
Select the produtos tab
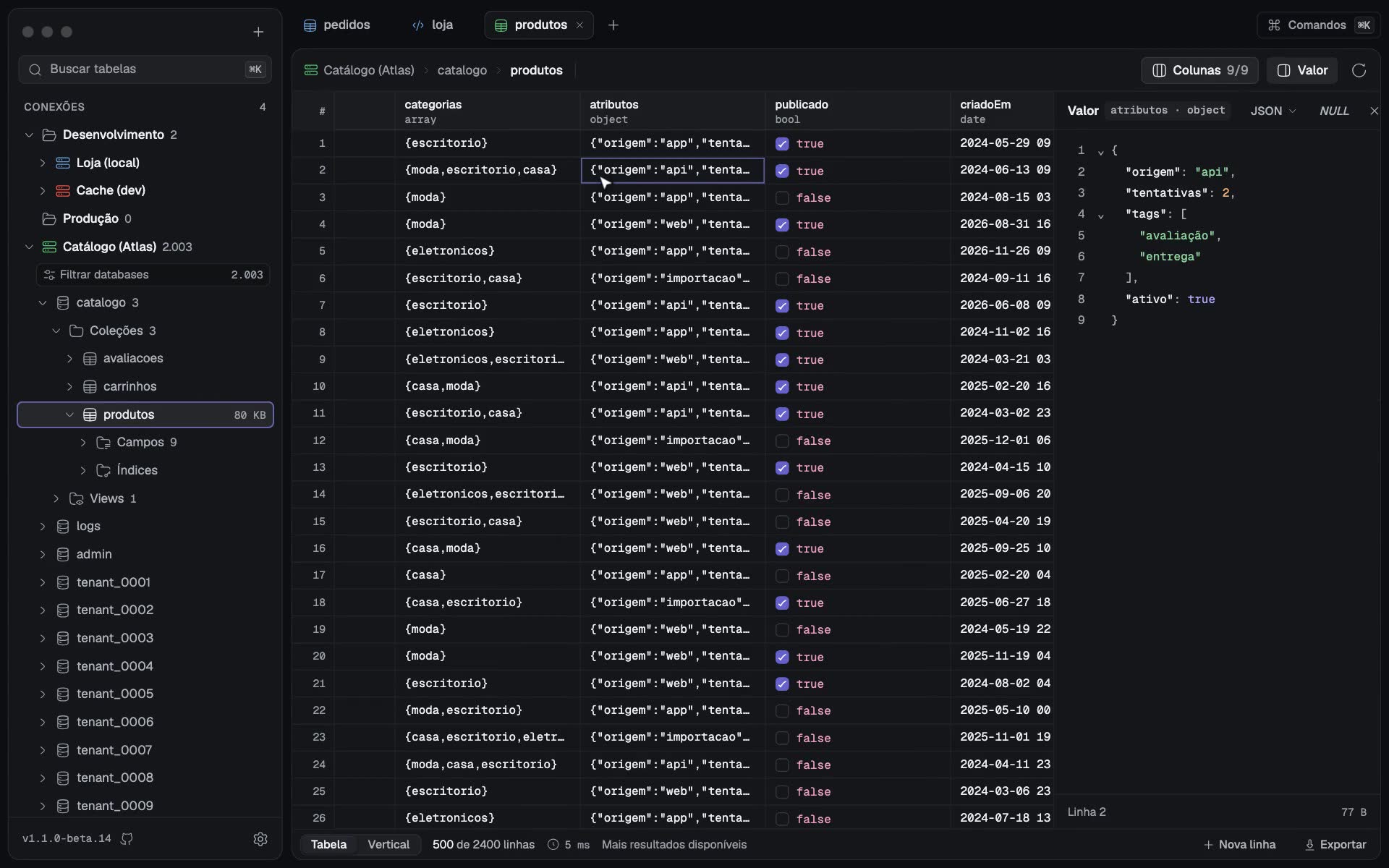click(x=539, y=25)
